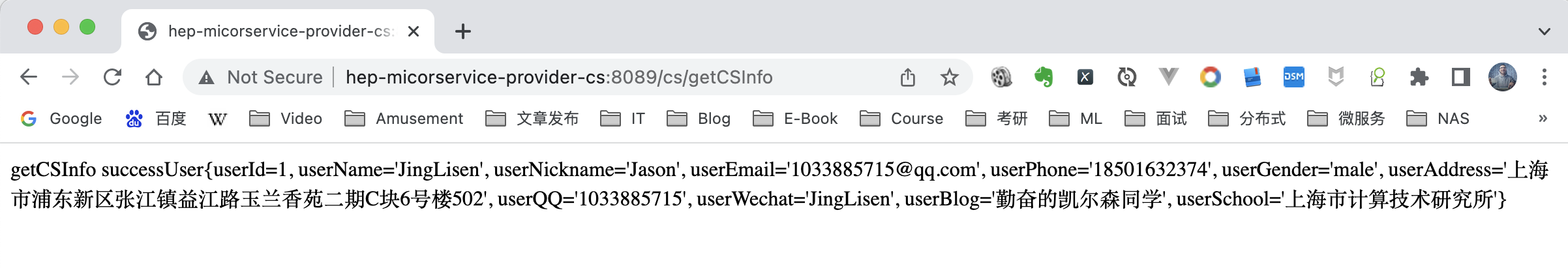The height and width of the screenshot is (270, 1568).
Task: Open the tab search dropdown arrow
Action: [1544, 31]
